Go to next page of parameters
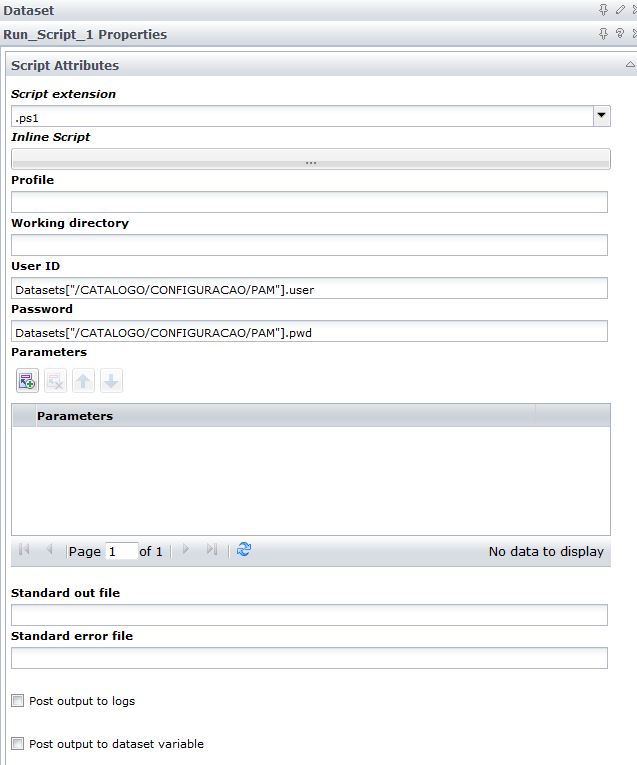The image size is (637, 765). tap(186, 550)
